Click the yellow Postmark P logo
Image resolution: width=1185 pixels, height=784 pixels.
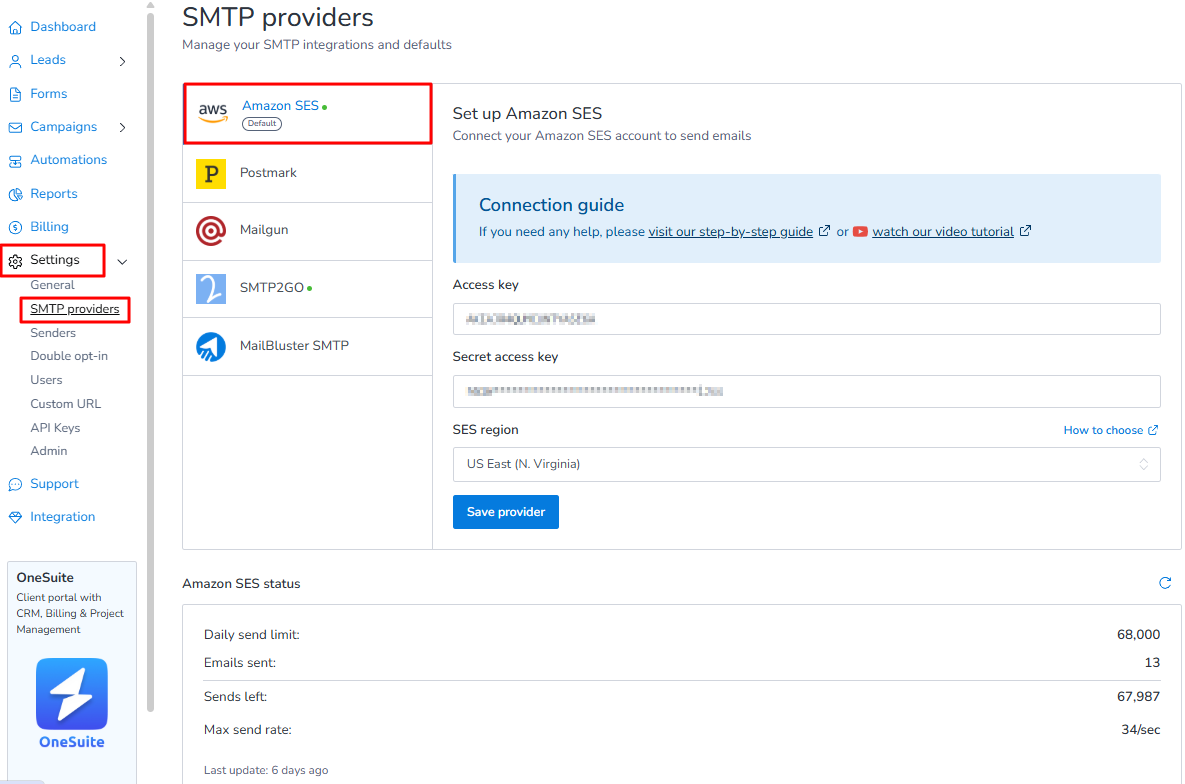pyautogui.click(x=211, y=174)
